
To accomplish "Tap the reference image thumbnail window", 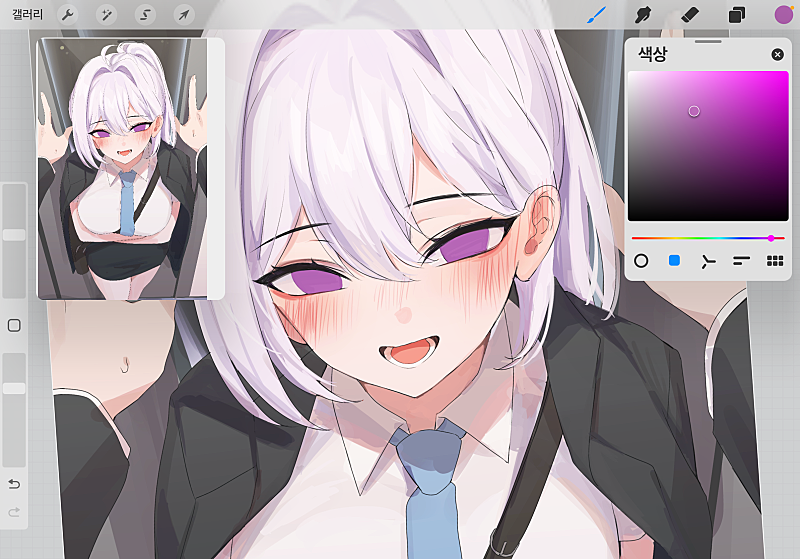I will tap(130, 169).
